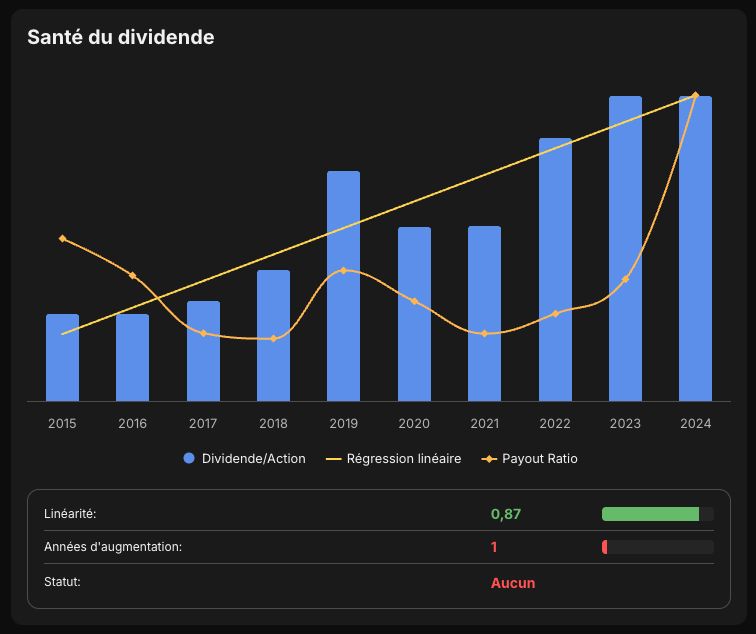Click the red Années d'augmentation progress bar
This screenshot has width=756, height=634.
point(605,547)
